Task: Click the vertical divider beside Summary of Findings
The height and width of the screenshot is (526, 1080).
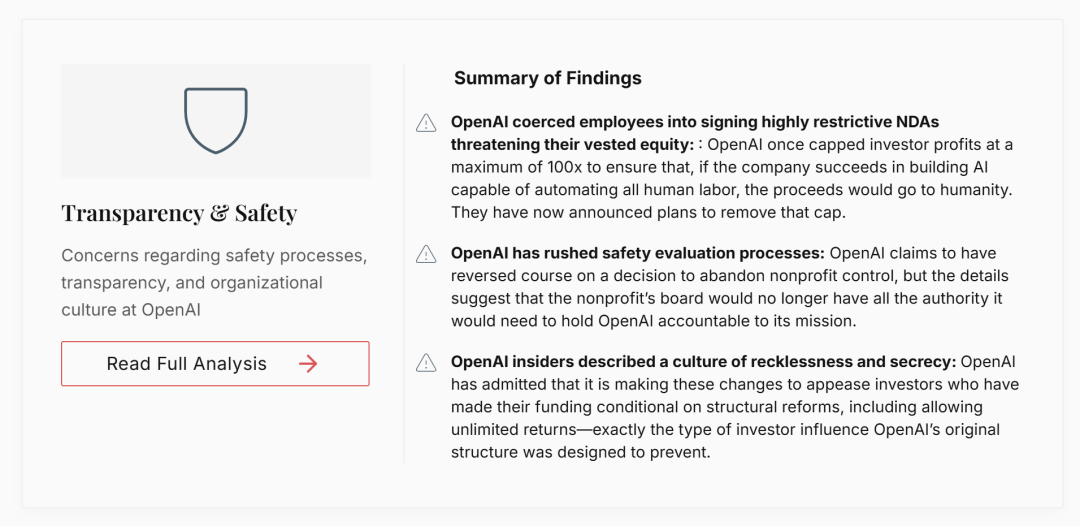Action: (x=404, y=263)
